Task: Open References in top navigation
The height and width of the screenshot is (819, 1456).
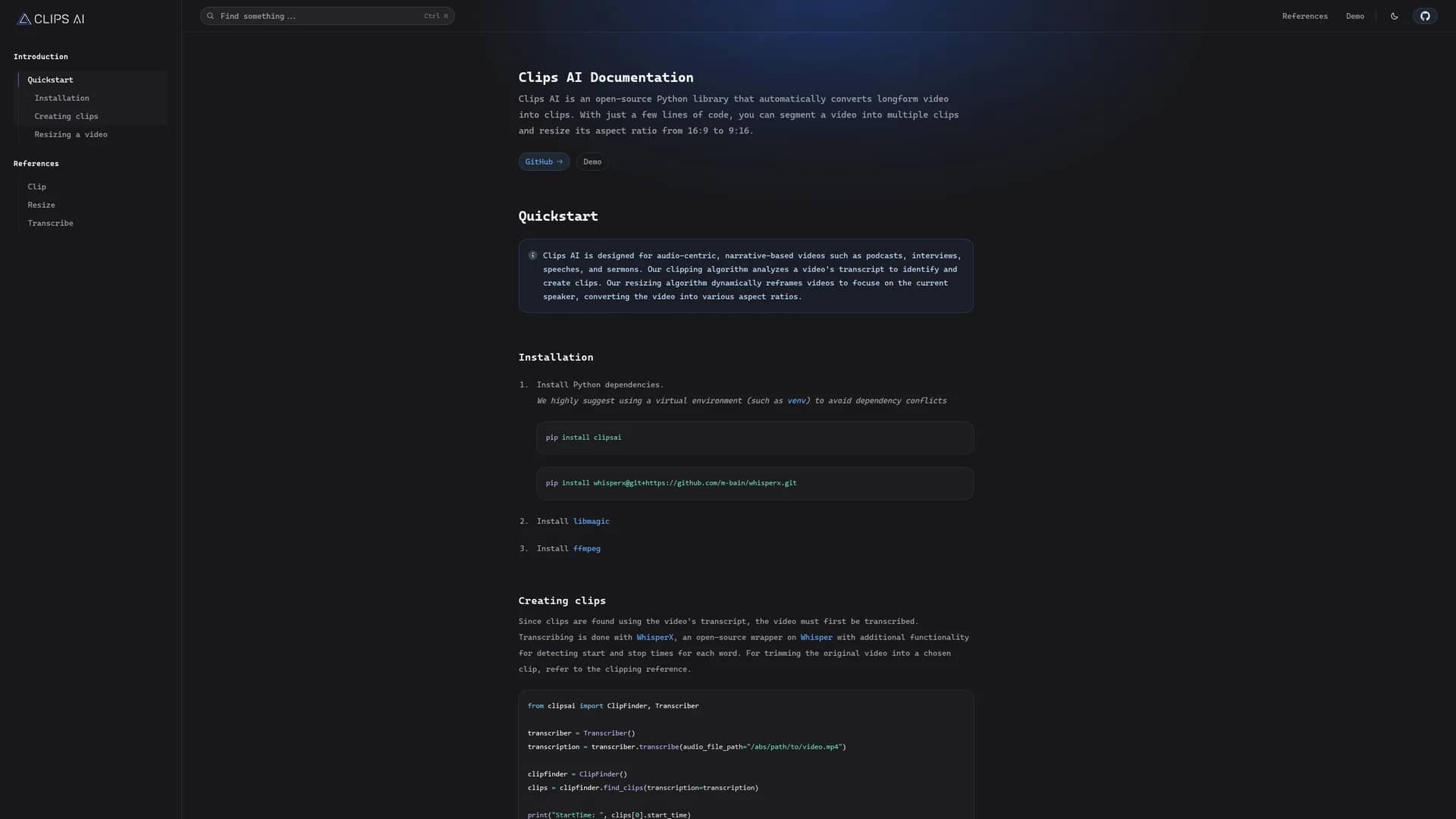Action: click(x=1304, y=16)
